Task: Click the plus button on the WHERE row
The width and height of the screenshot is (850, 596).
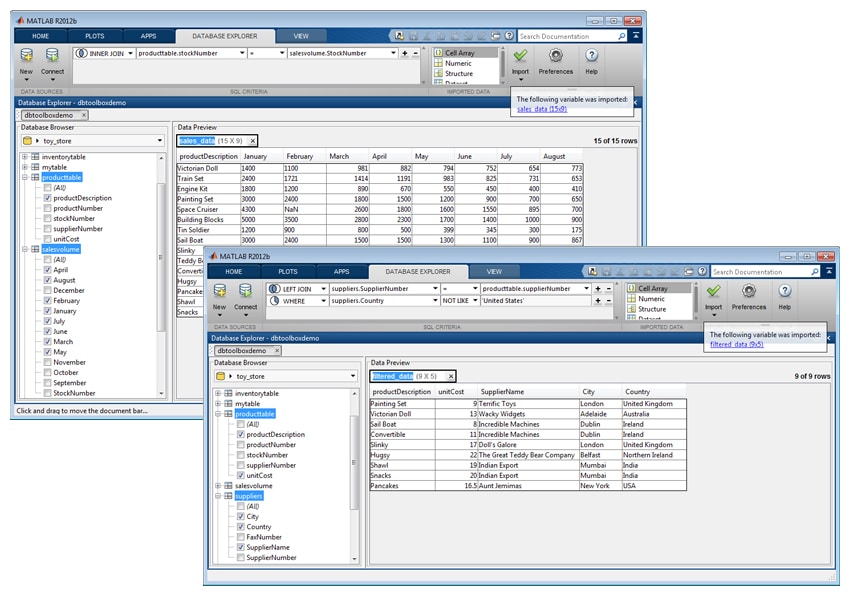Action: (597, 300)
